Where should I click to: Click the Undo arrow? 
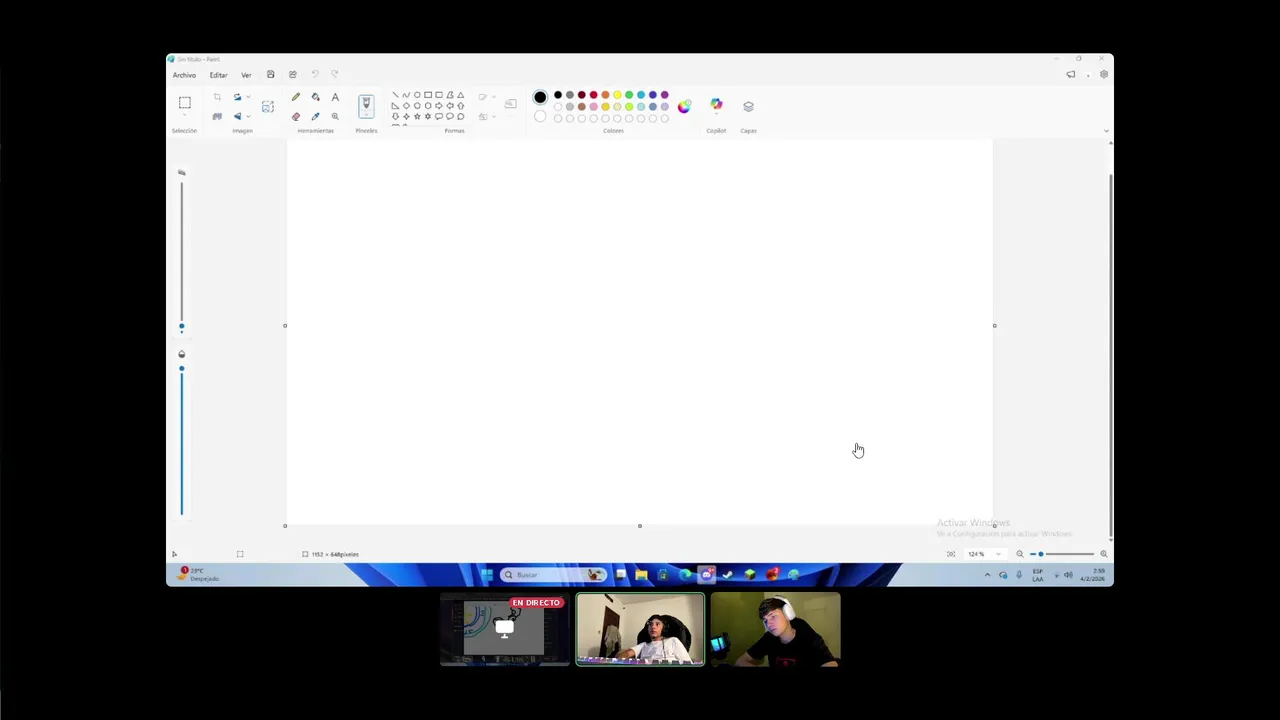(315, 75)
